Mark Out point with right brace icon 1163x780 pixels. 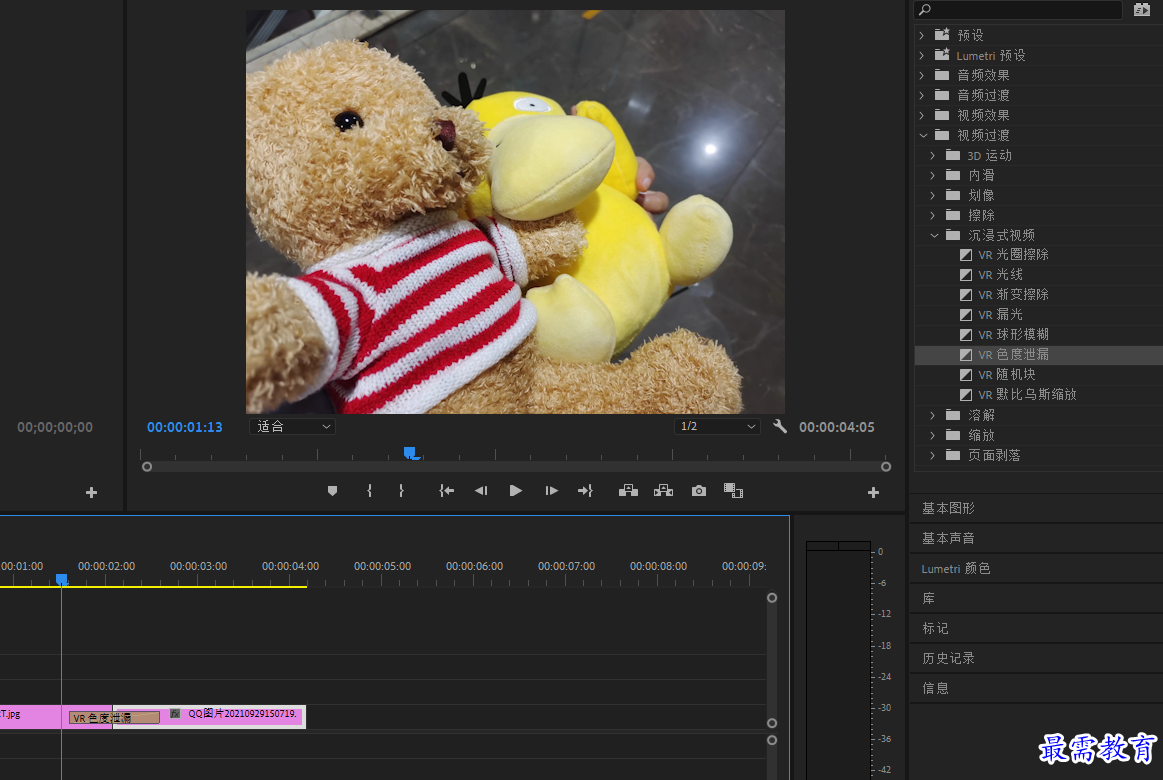point(401,491)
